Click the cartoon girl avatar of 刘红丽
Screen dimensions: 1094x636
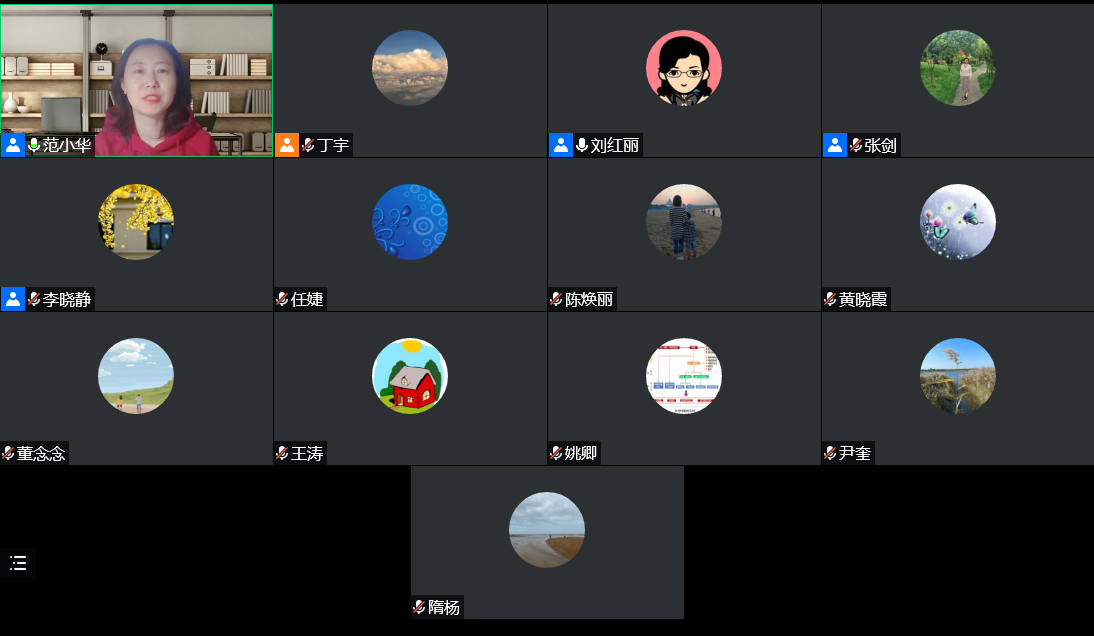pos(684,68)
